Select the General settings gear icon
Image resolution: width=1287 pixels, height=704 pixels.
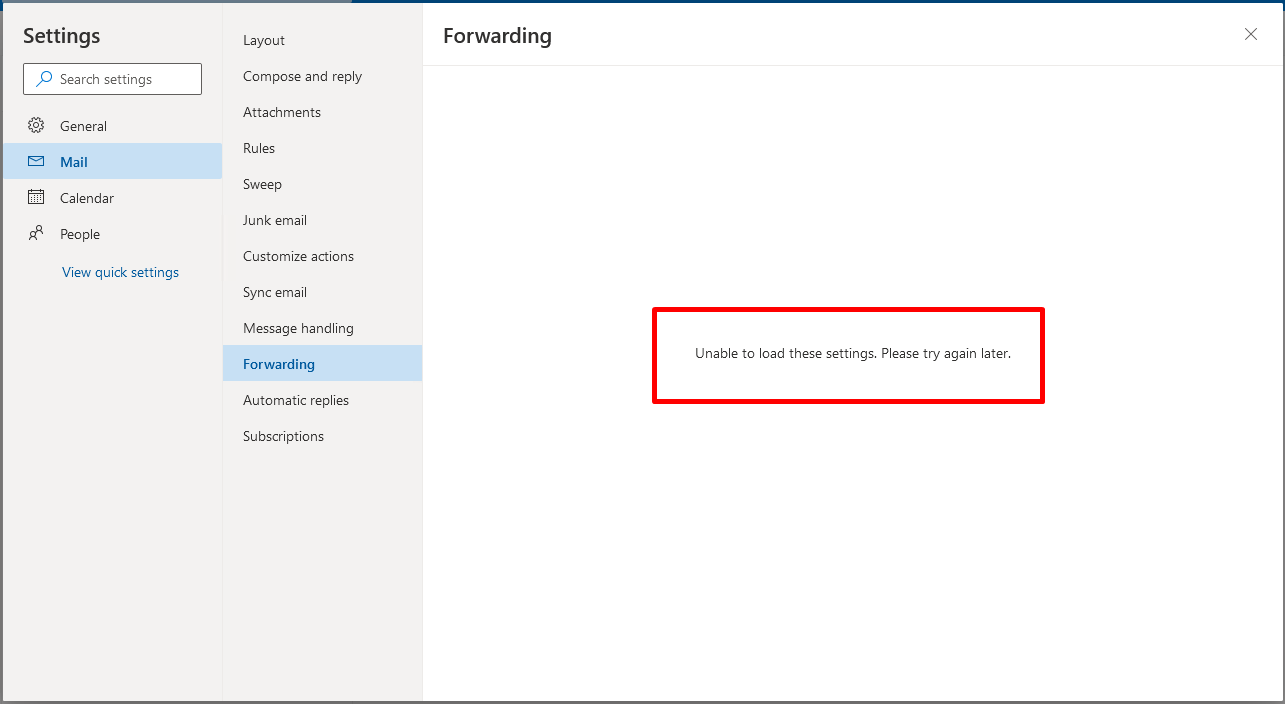(36, 126)
